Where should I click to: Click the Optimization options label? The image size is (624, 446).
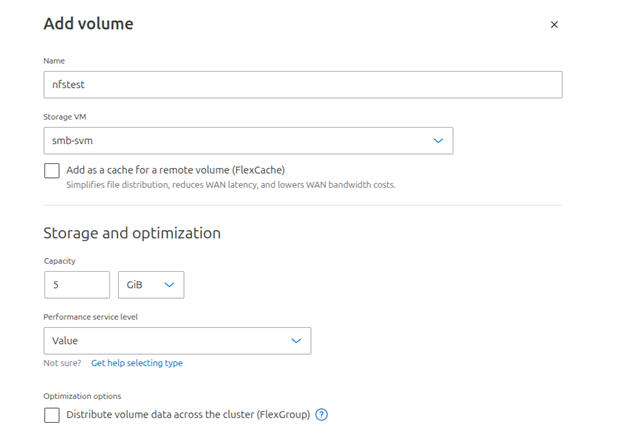point(82,396)
